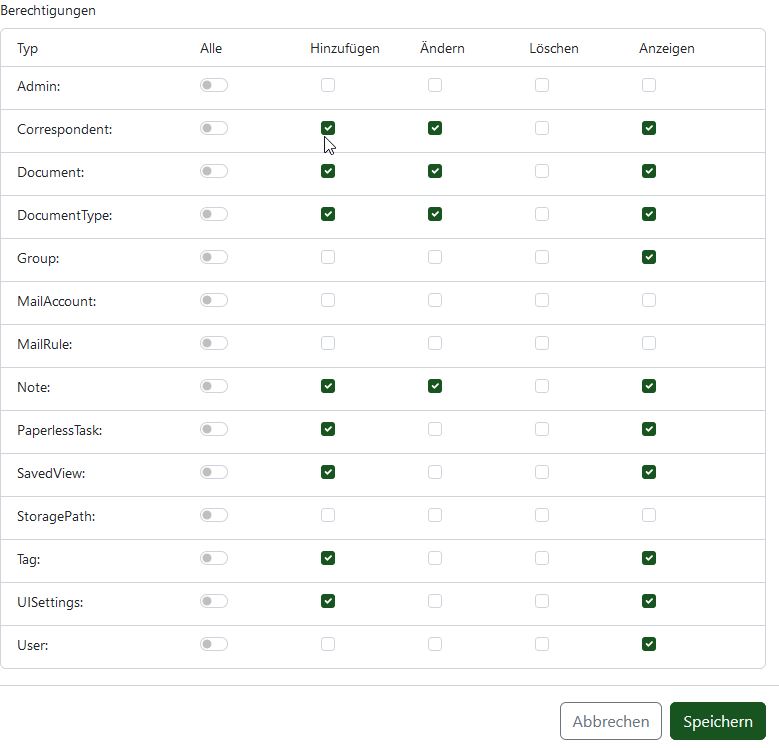Viewport: 779px width, 748px height.
Task: Click the Berechtigungen heading text
Action: click(48, 10)
